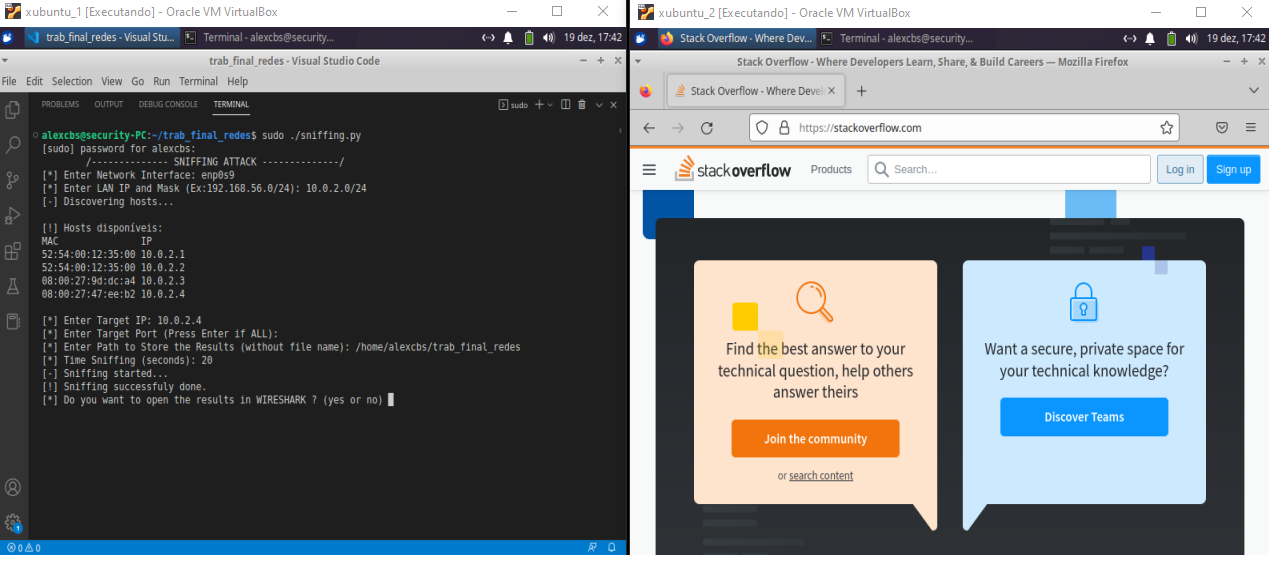1284x562 pixels.
Task: Maximize the terminal panel with the chevron
Action: coord(599,104)
